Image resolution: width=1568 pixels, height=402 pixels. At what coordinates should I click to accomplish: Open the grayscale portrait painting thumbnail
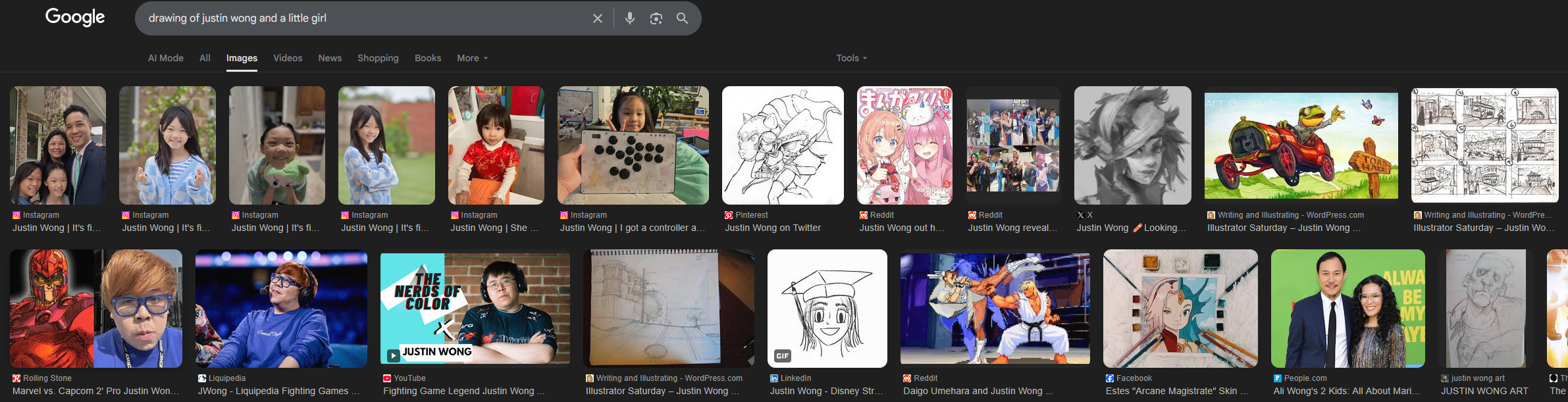coord(1133,145)
